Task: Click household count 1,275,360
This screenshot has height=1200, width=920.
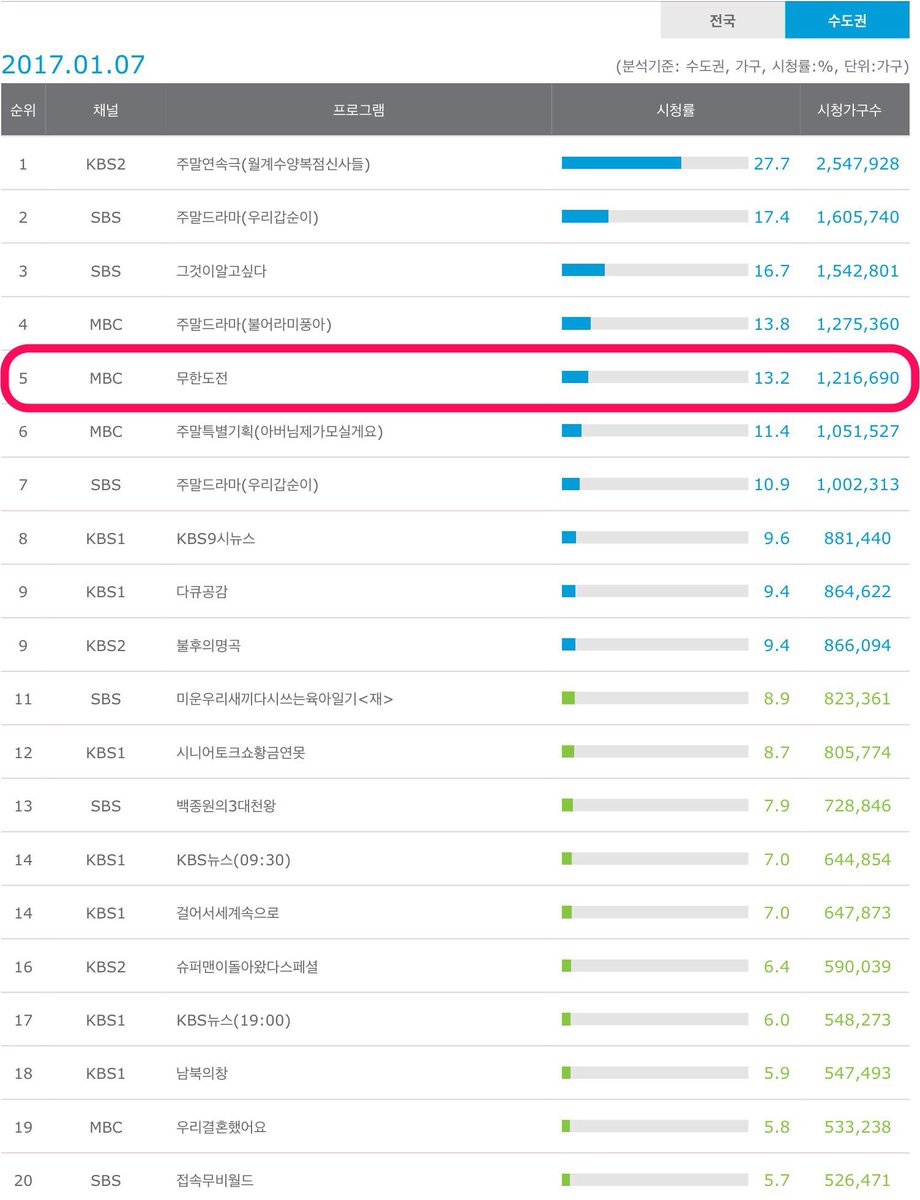Action: click(x=857, y=324)
